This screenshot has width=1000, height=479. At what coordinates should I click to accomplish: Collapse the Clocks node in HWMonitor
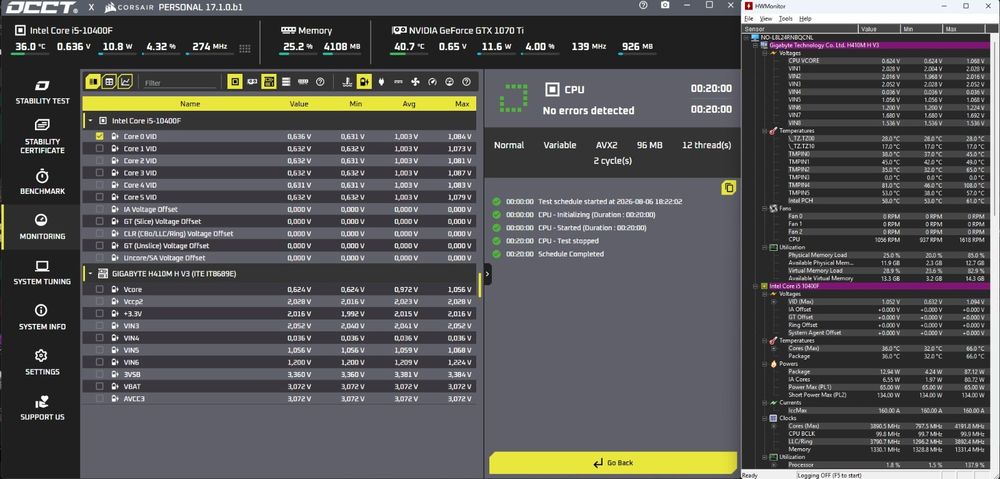click(765, 418)
